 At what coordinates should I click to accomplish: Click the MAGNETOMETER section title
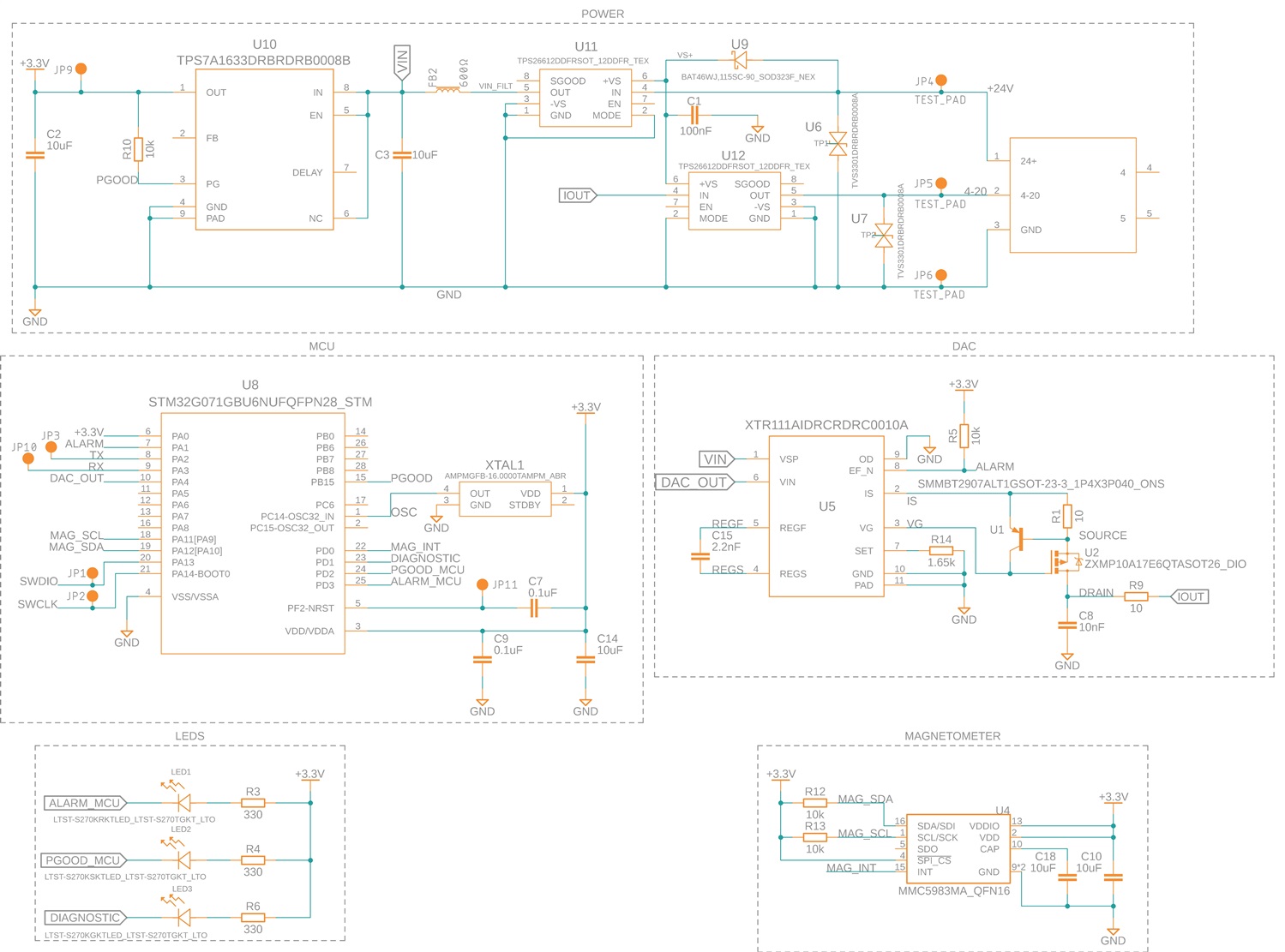coord(952,736)
